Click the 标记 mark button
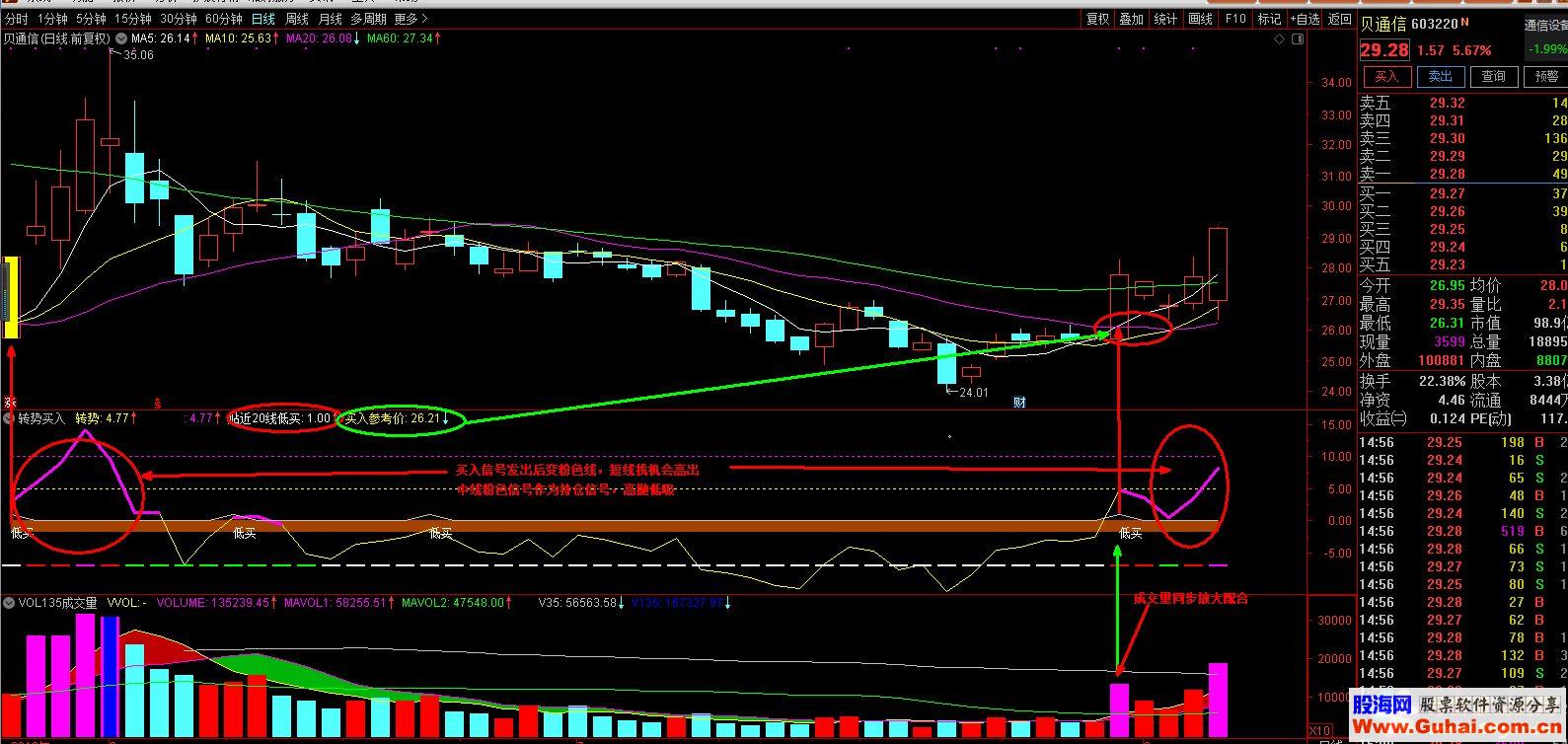 click(x=1269, y=19)
